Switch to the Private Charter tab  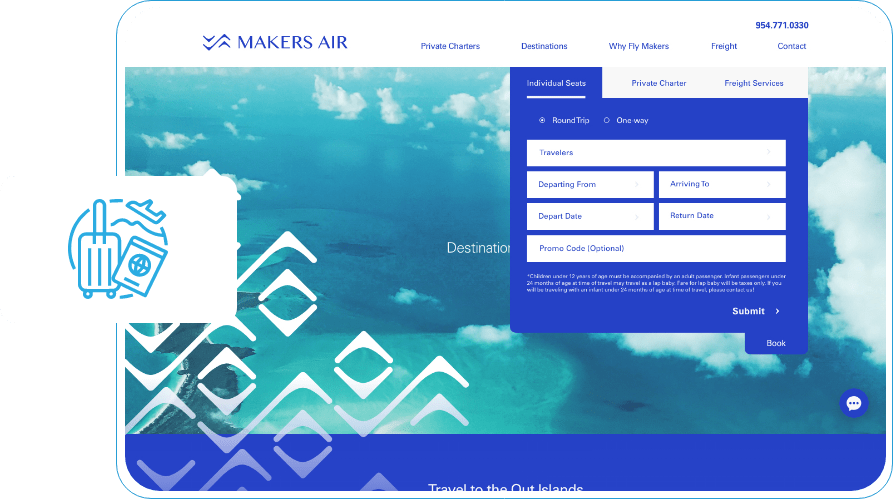coord(658,83)
